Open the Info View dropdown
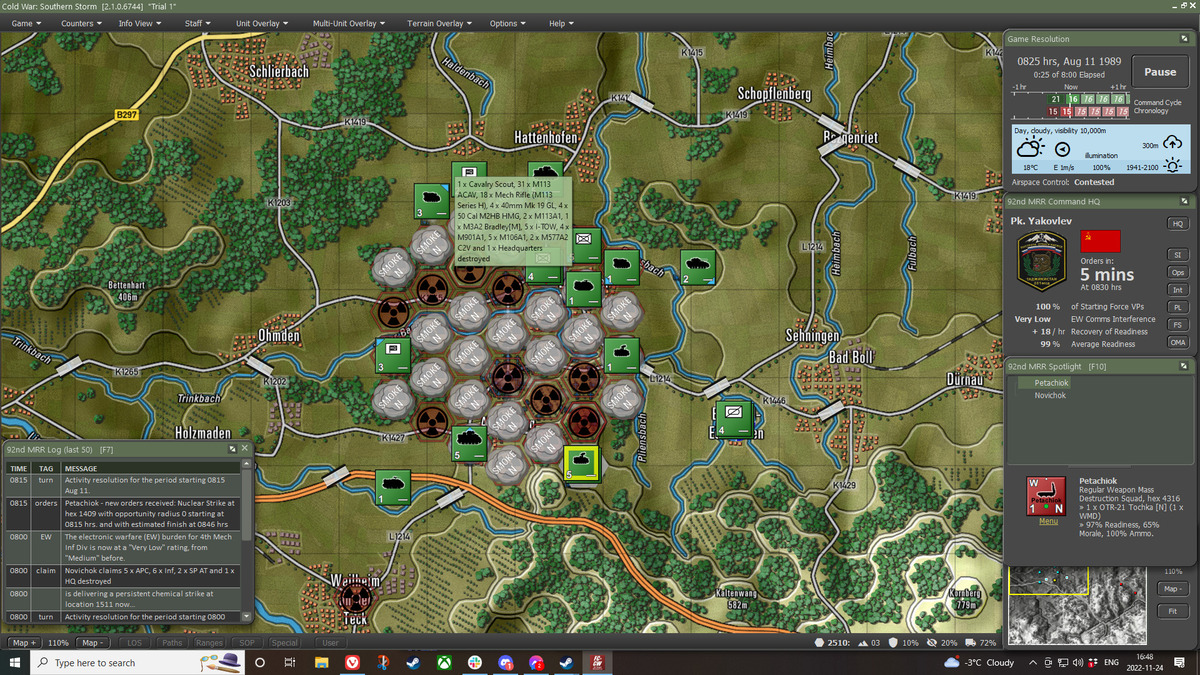 [140, 23]
